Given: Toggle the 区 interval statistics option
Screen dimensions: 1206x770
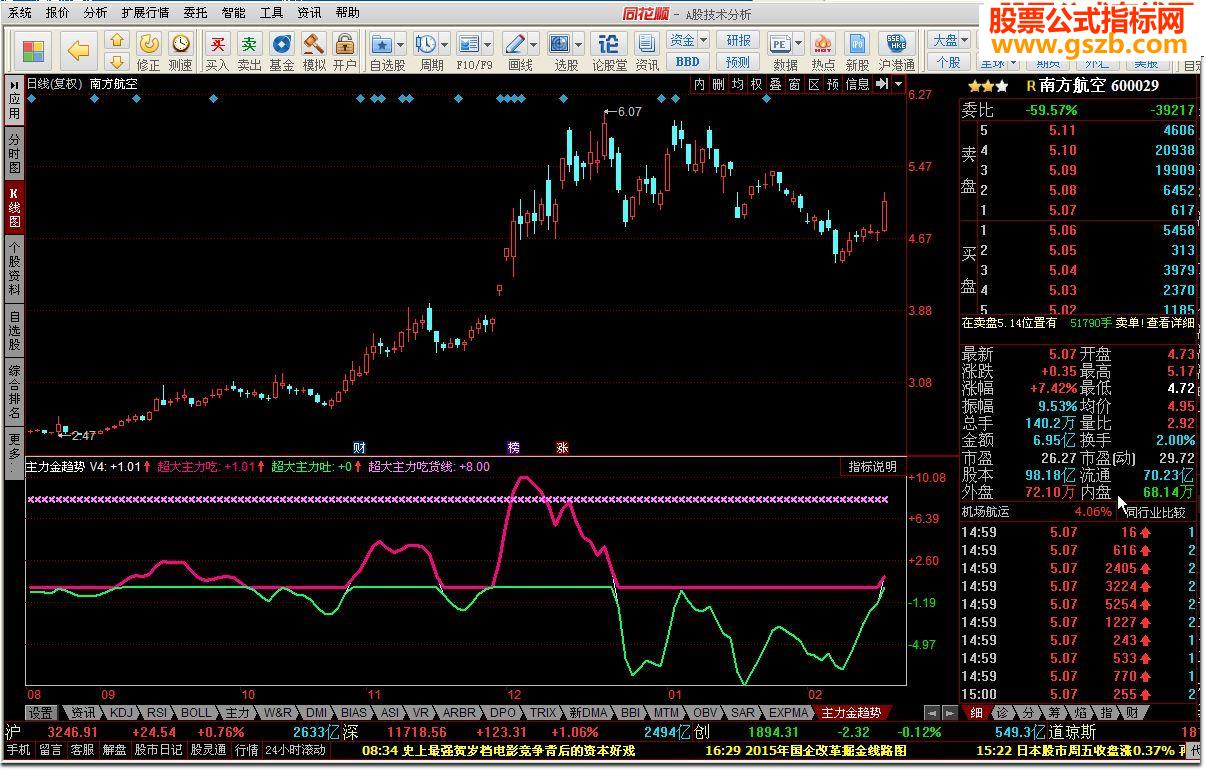Looking at the screenshot, I should (x=813, y=84).
